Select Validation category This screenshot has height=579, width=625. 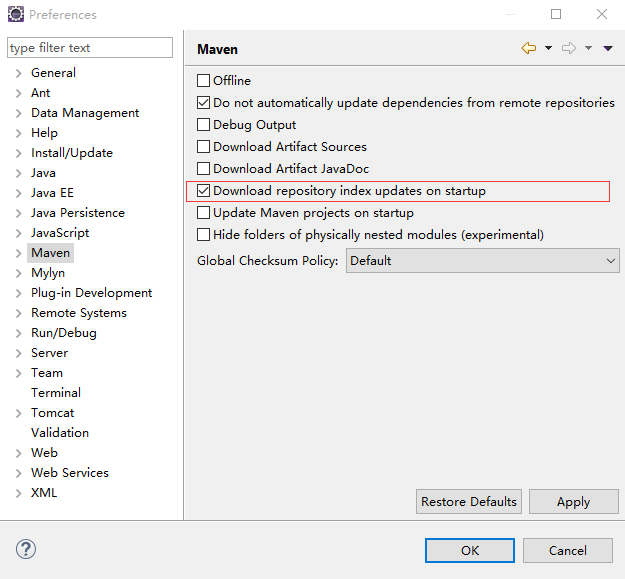(60, 433)
